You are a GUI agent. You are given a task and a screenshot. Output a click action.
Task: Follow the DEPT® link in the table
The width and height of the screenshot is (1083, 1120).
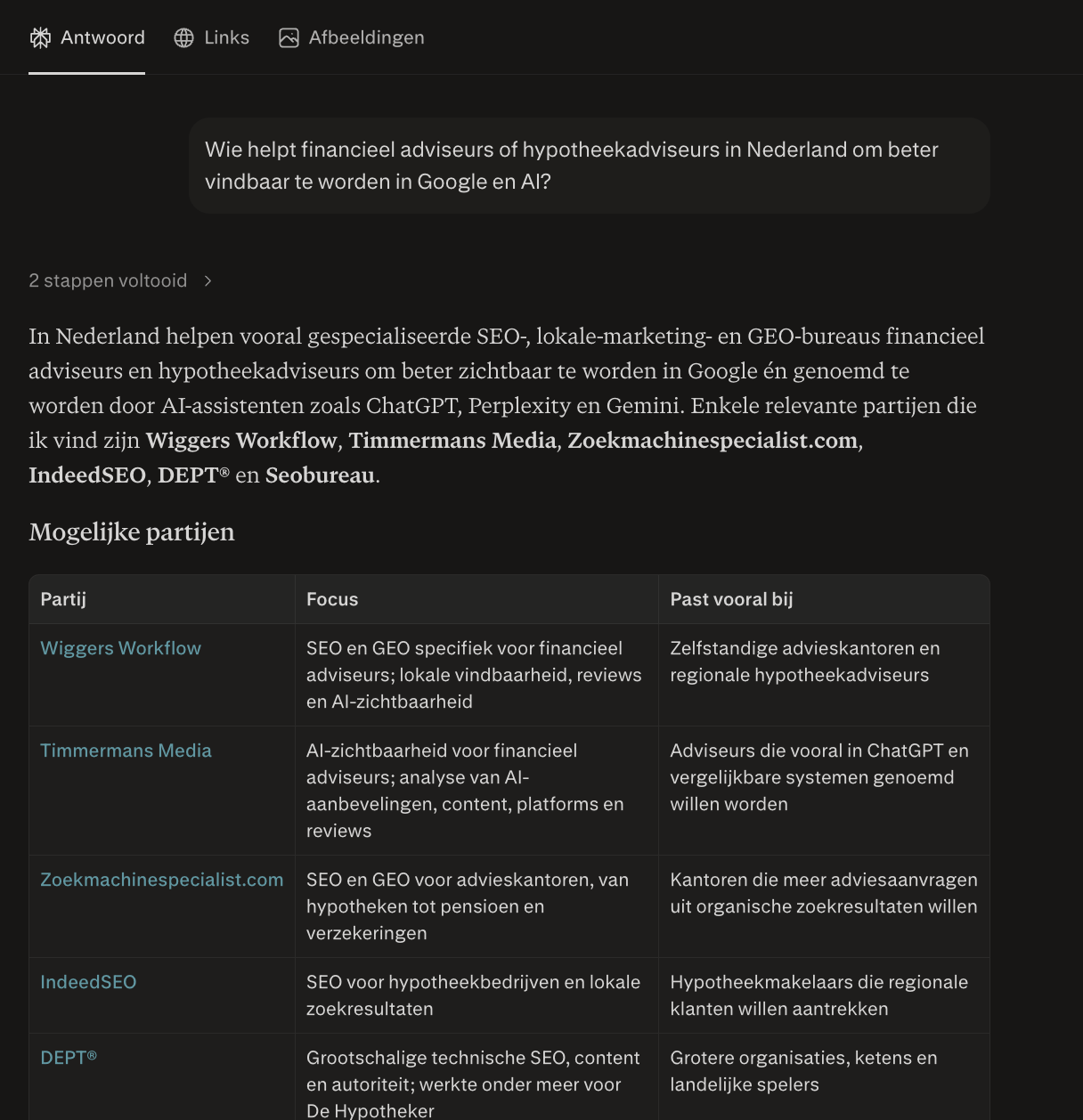(x=69, y=1058)
